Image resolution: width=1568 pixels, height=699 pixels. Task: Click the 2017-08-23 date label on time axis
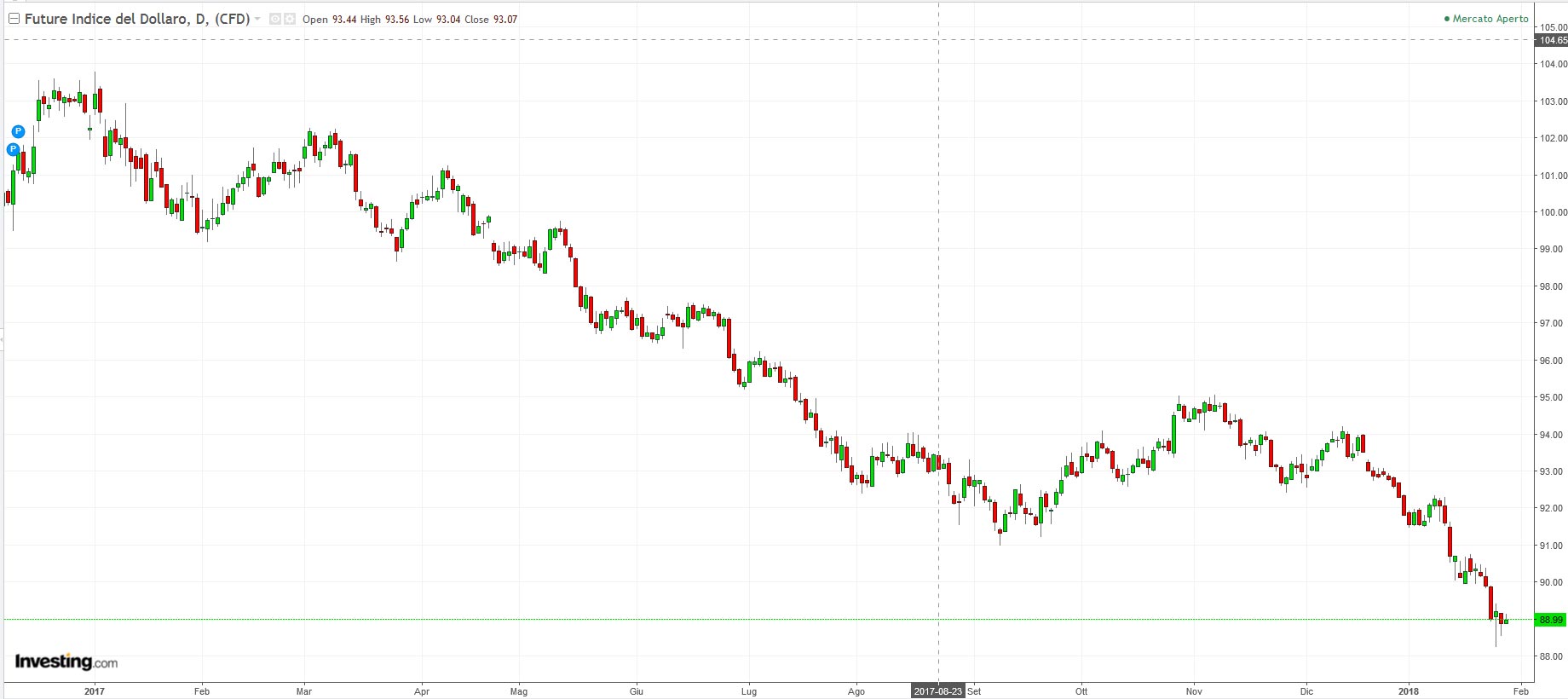pos(937,691)
